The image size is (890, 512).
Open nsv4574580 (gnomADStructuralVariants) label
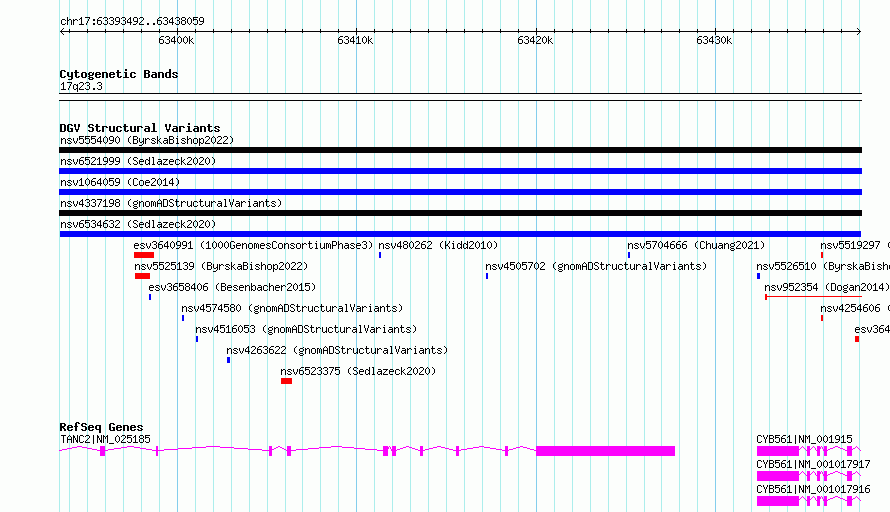coord(292,308)
